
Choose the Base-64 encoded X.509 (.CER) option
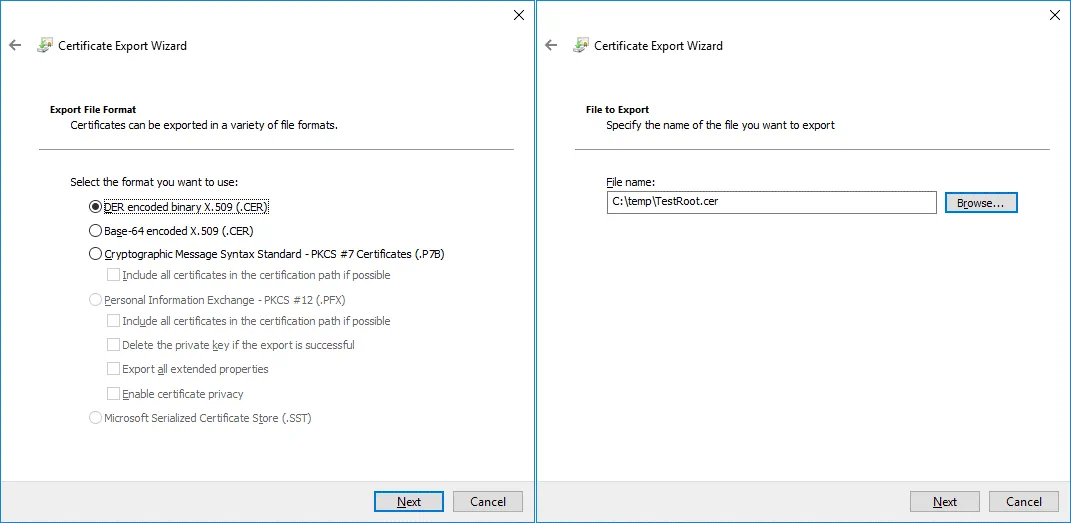click(x=96, y=231)
